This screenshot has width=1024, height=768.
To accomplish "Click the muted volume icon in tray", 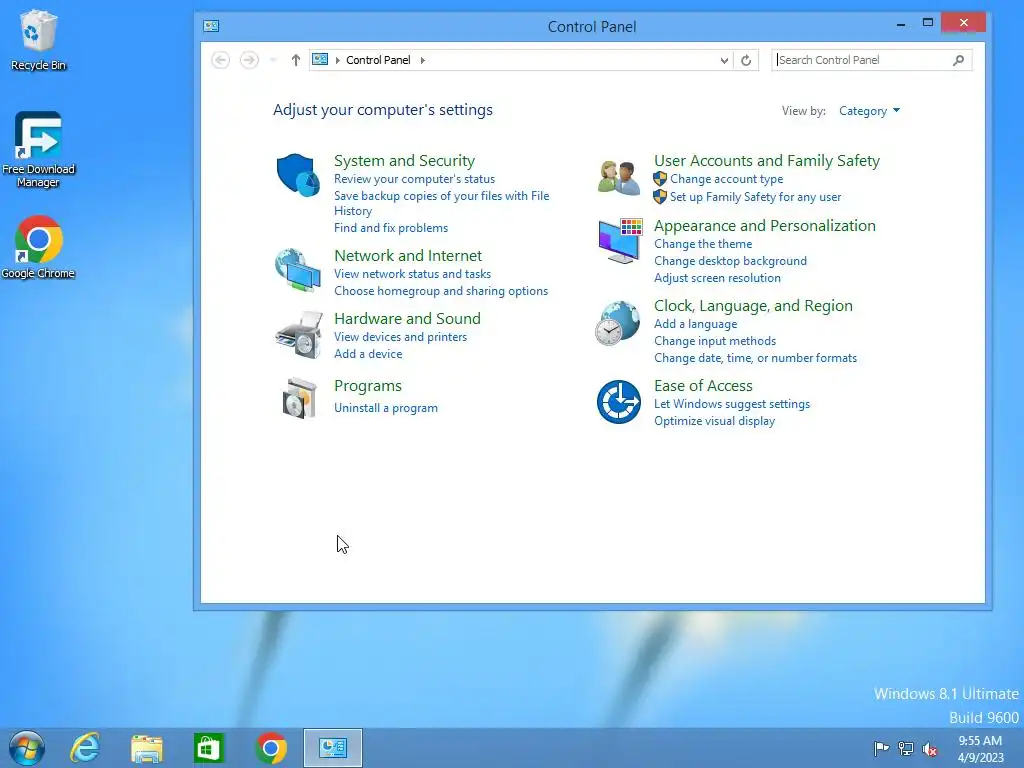I will [x=929, y=749].
